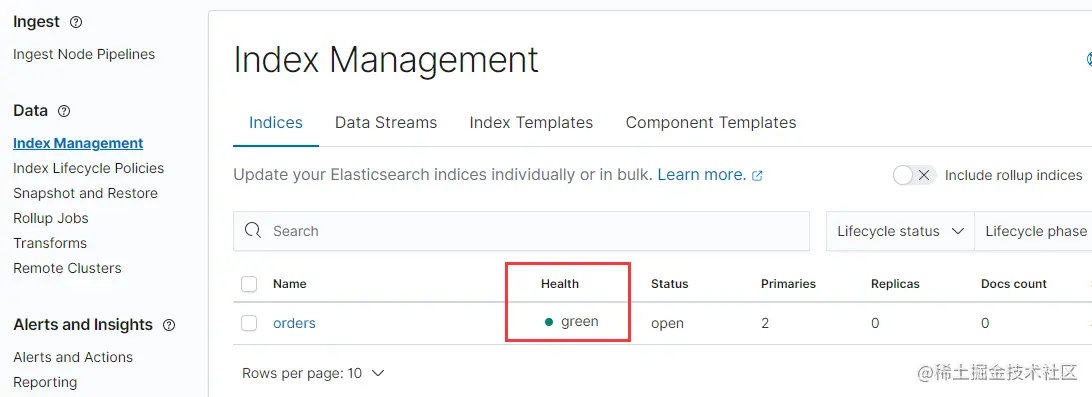Select the orders index checkbox
This screenshot has height=397, width=1092.
tap(249, 323)
